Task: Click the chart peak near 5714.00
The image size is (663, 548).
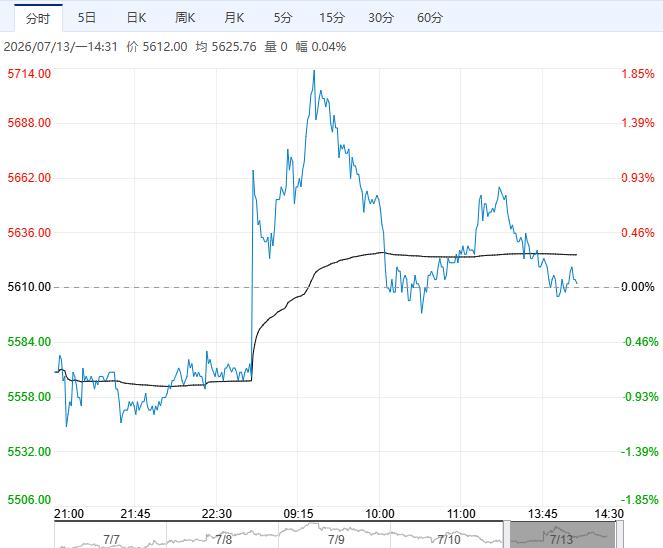Action: 314,71
